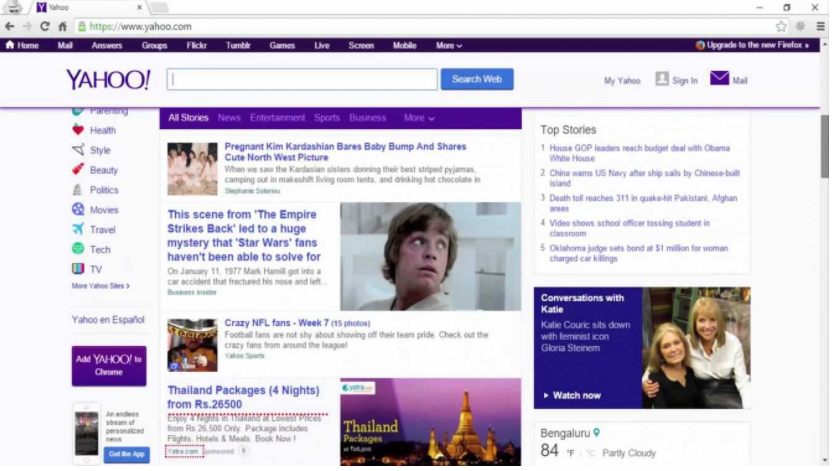Open Flickr in the top navigation
The image size is (834, 471).
point(196,46)
